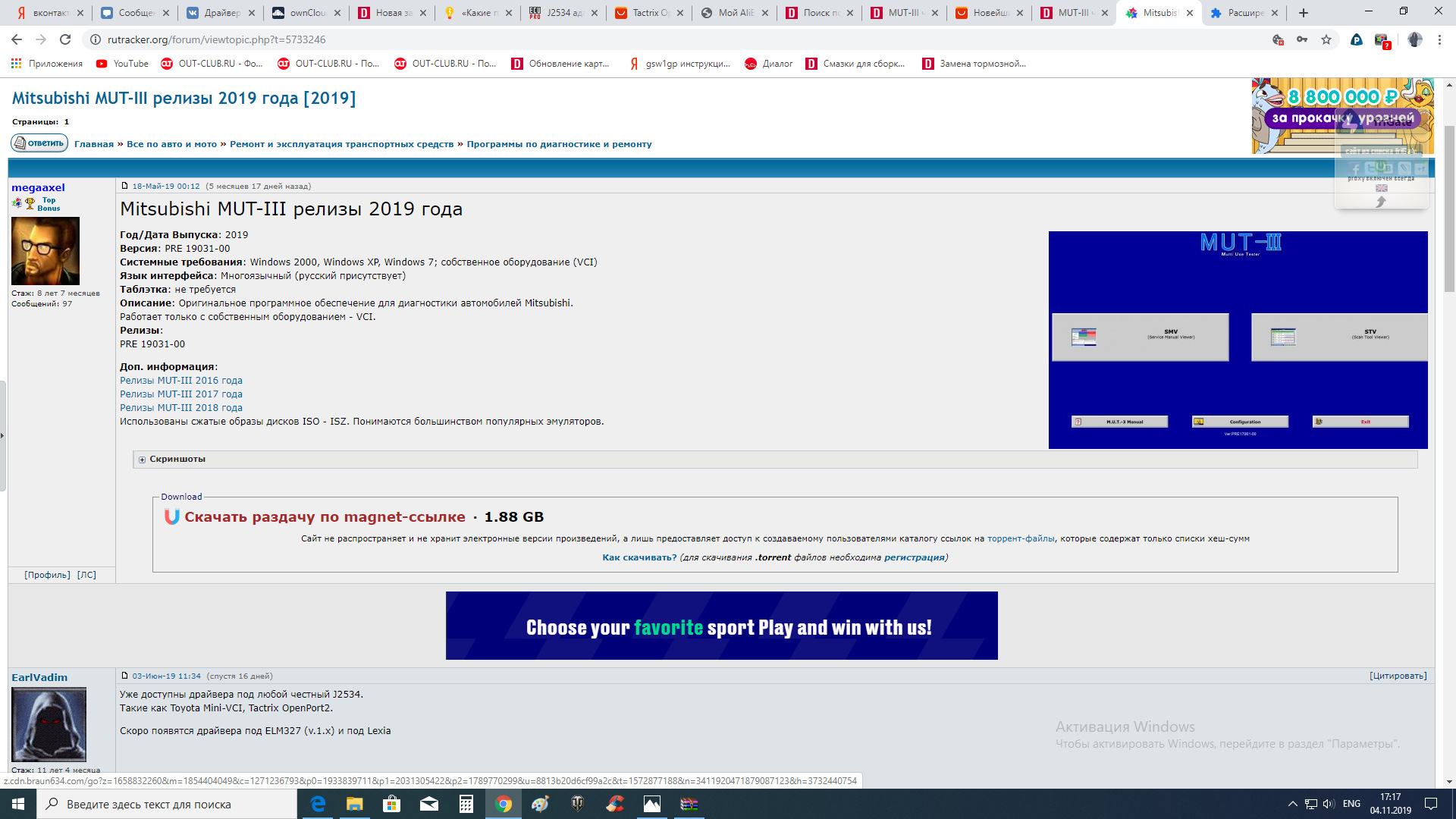The height and width of the screenshot is (819, 1456).
Task: Switch to the J2534 tab
Action: [x=564, y=13]
